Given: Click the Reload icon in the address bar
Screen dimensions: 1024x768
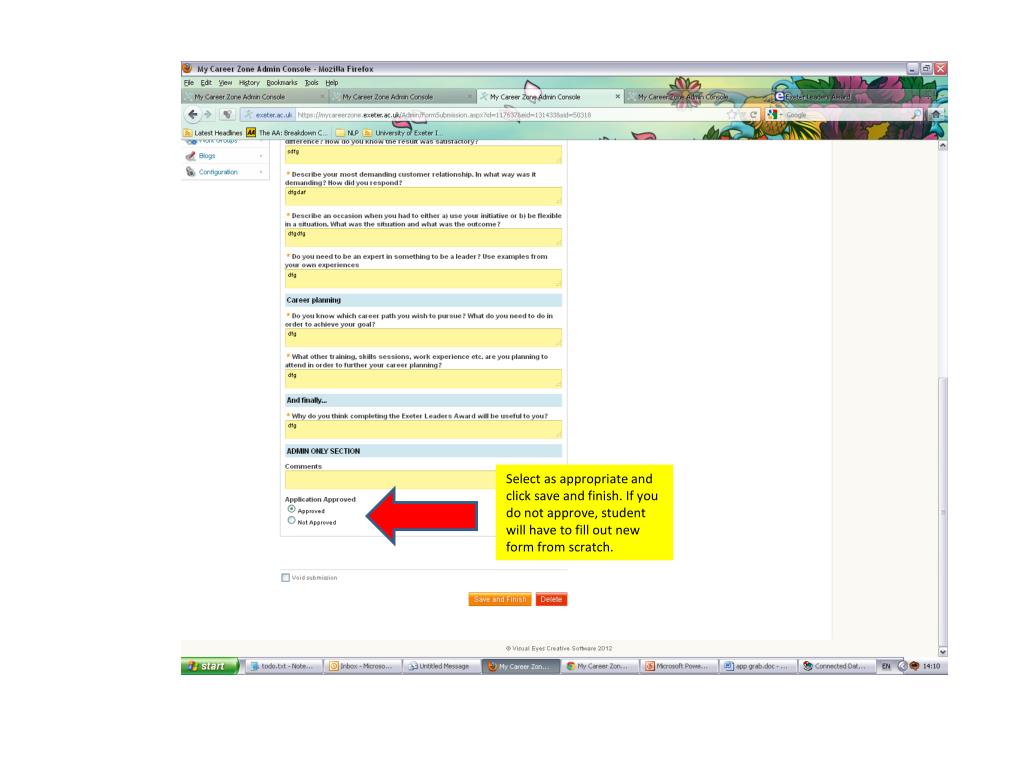Looking at the screenshot, I should point(753,114).
